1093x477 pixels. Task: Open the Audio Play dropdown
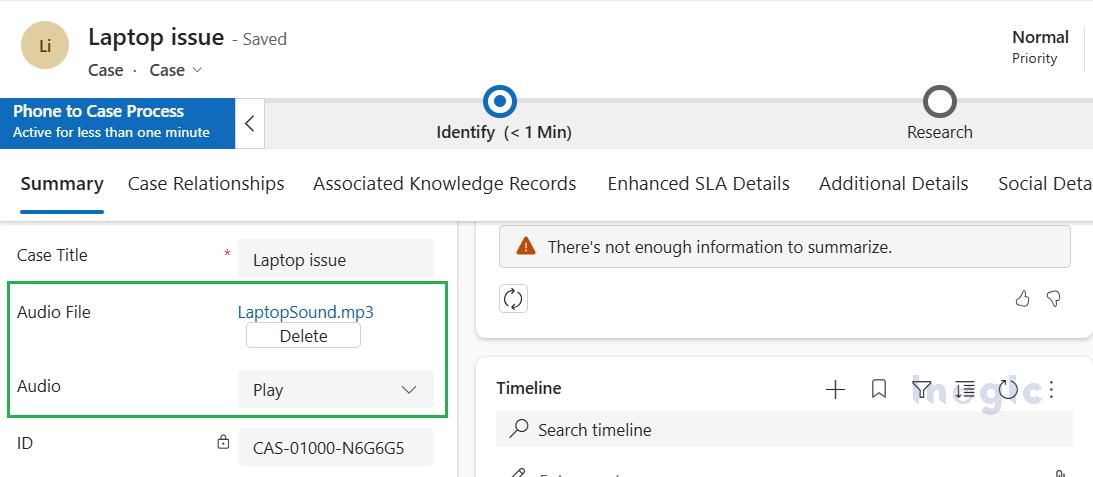(335, 390)
